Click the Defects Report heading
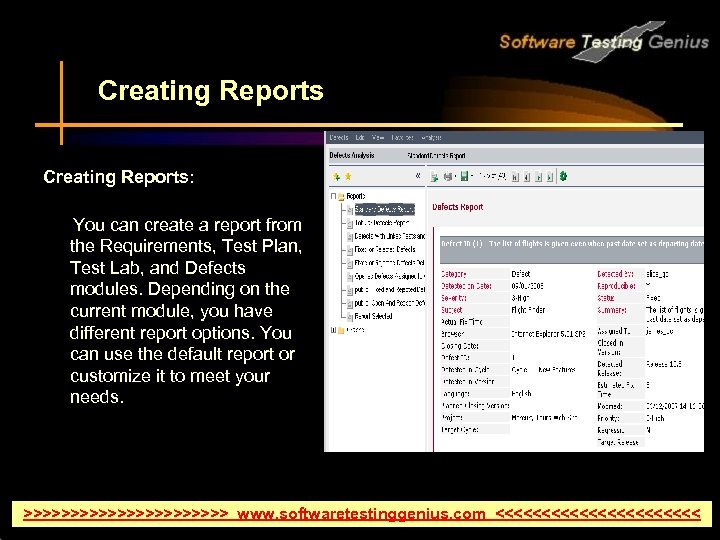 [x=458, y=207]
